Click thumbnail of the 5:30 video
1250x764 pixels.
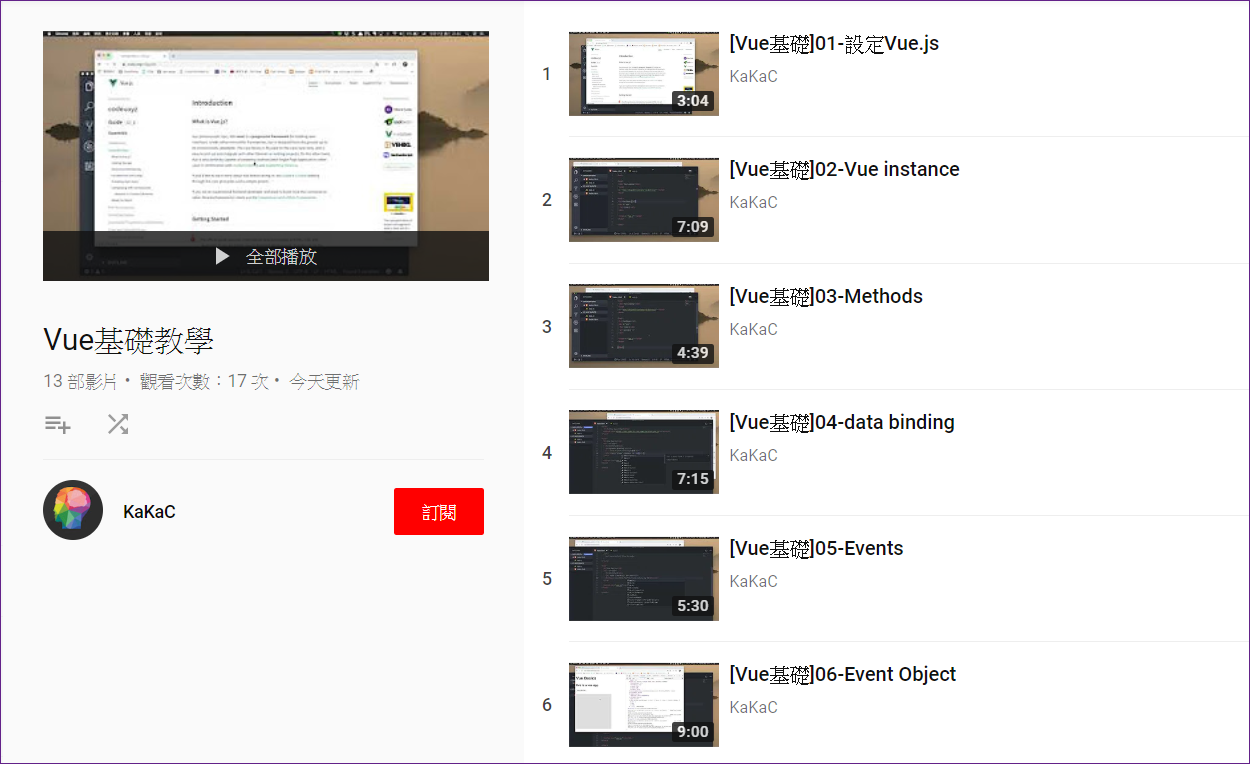[644, 578]
